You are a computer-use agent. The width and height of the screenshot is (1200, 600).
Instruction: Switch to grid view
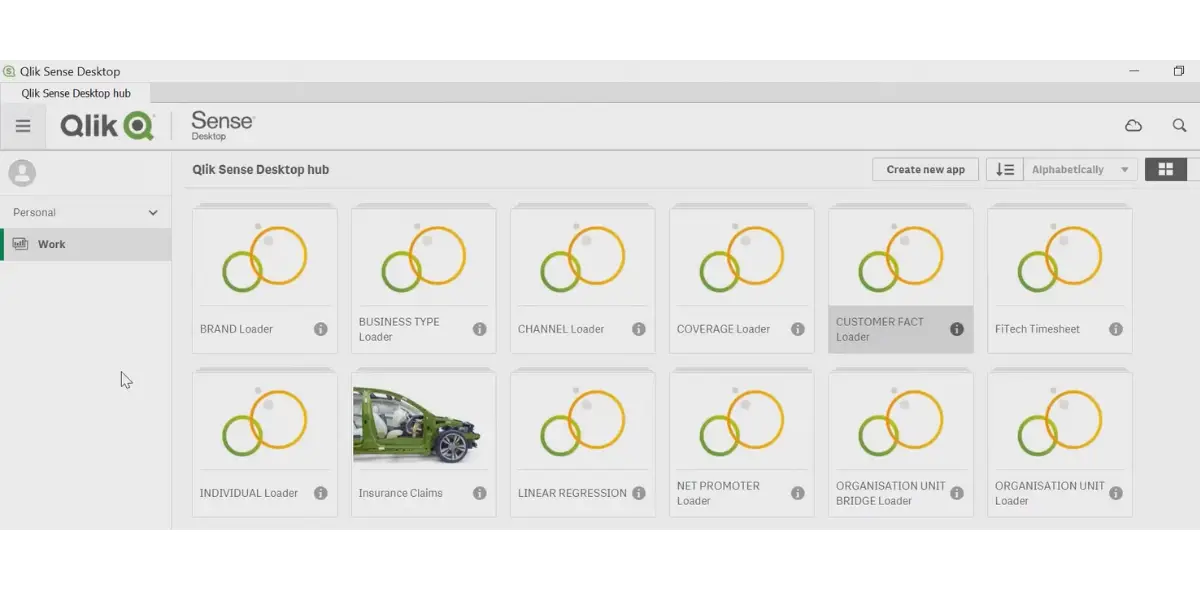click(x=1165, y=170)
